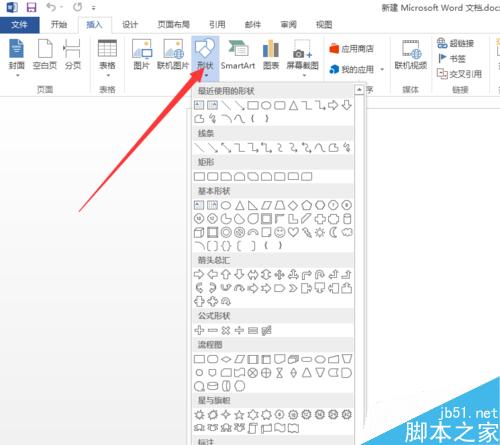
Task: Click the Undo arrow icon
Action: pyautogui.click(x=51, y=7)
